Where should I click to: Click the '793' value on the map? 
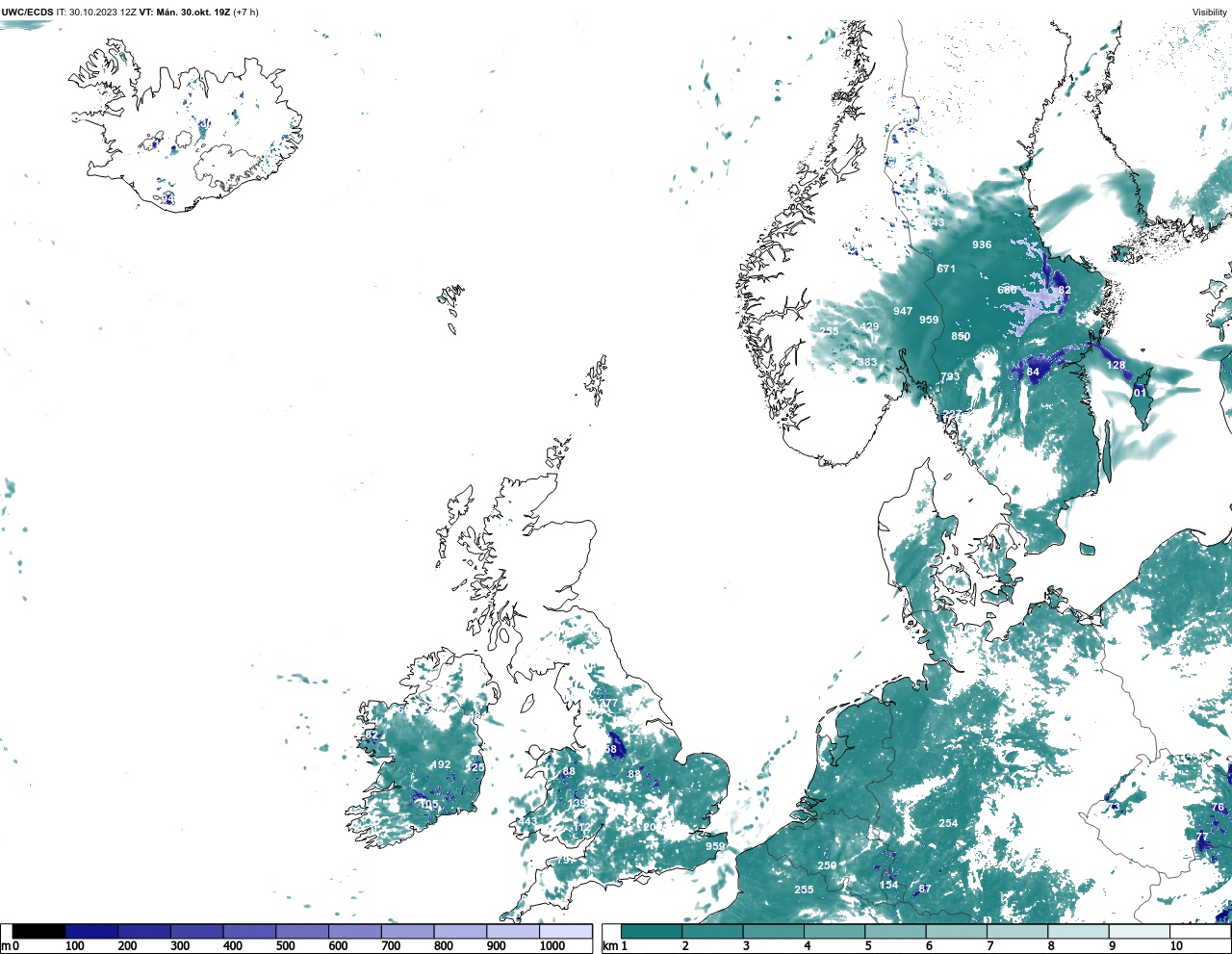point(950,376)
